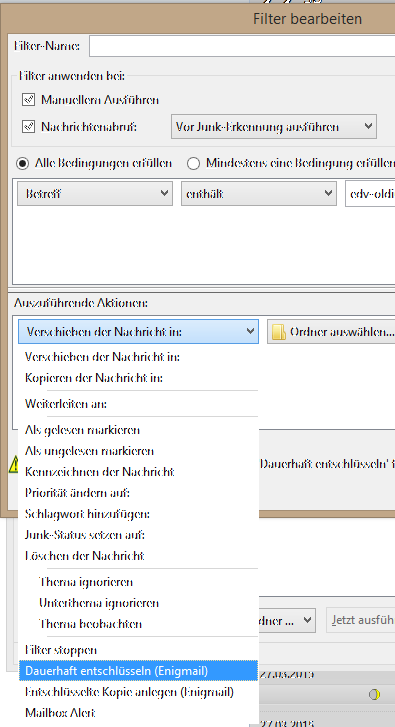Choose Junk-Status setzen auf
Image resolution: width=395 pixels, height=727 pixels.
click(x=139, y=535)
